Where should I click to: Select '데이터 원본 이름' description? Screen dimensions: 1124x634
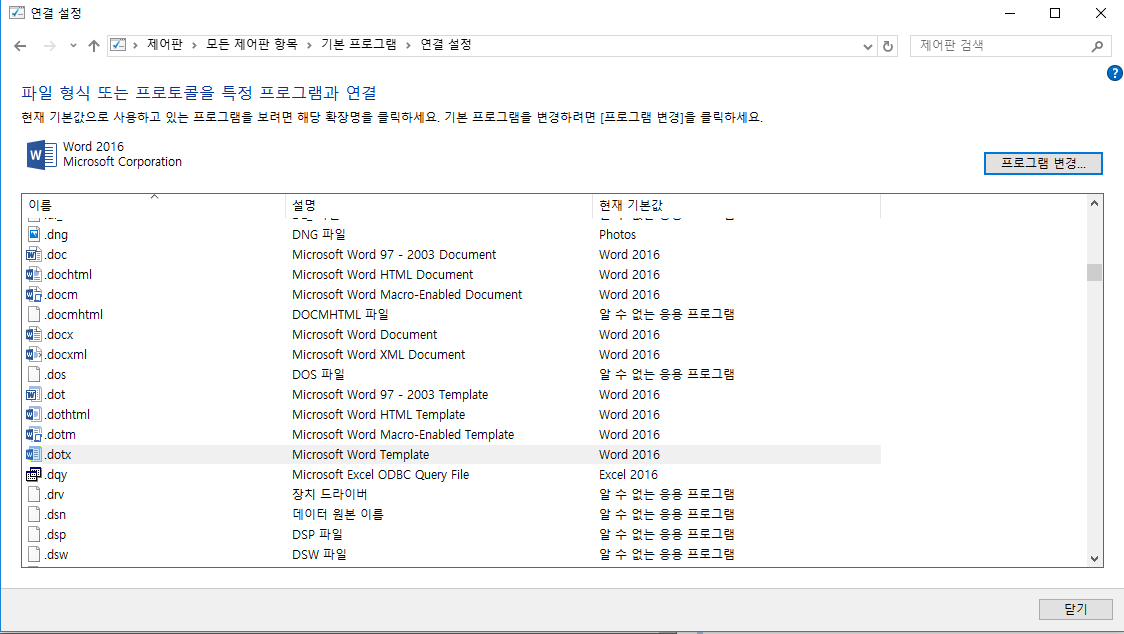pos(337,514)
